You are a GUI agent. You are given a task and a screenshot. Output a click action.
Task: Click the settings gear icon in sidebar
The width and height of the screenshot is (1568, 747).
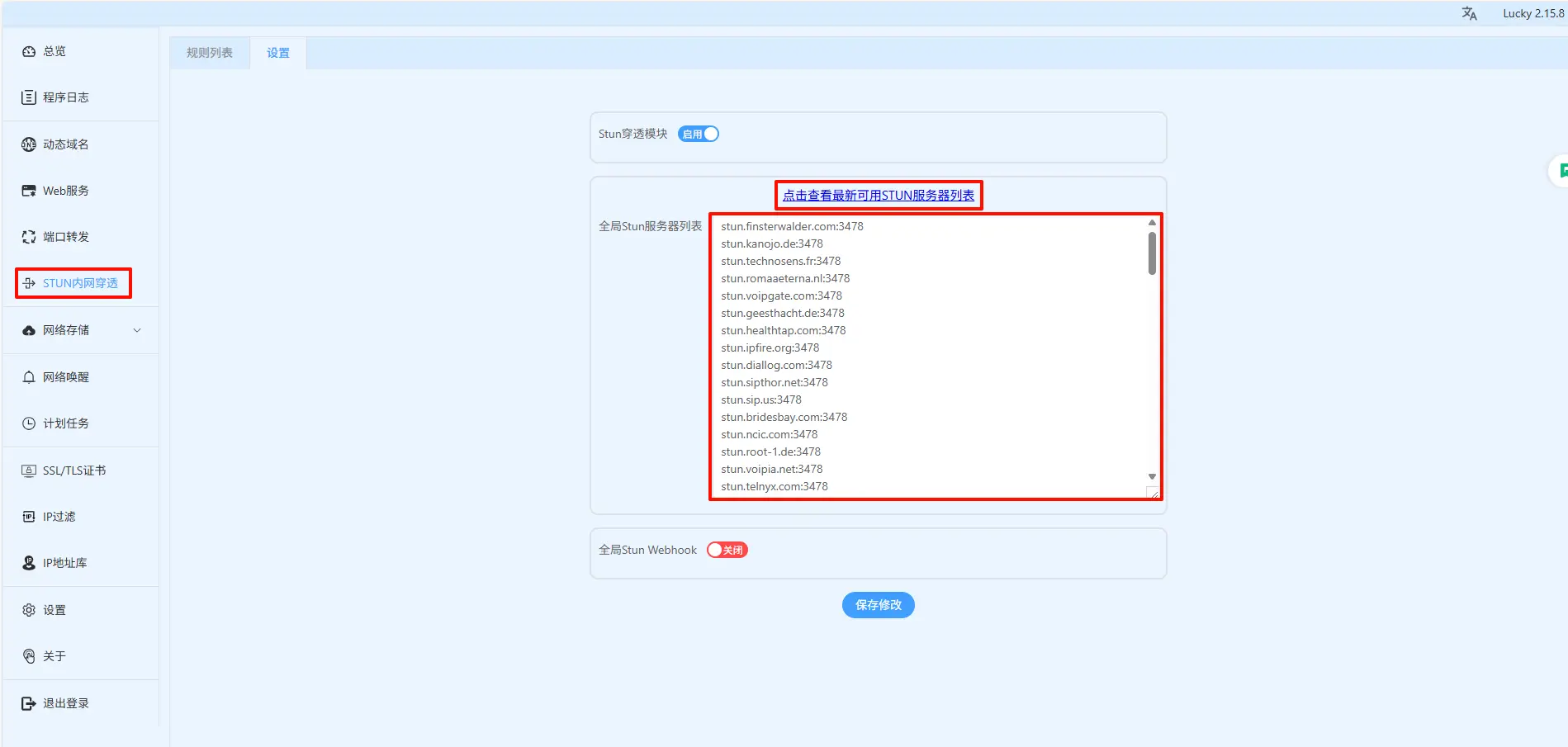coord(29,610)
